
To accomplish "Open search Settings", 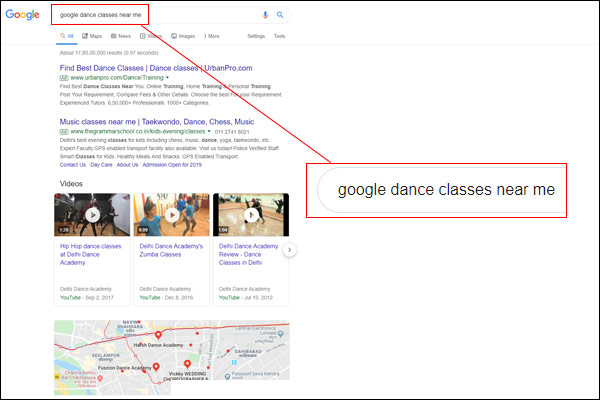I will pos(256,36).
